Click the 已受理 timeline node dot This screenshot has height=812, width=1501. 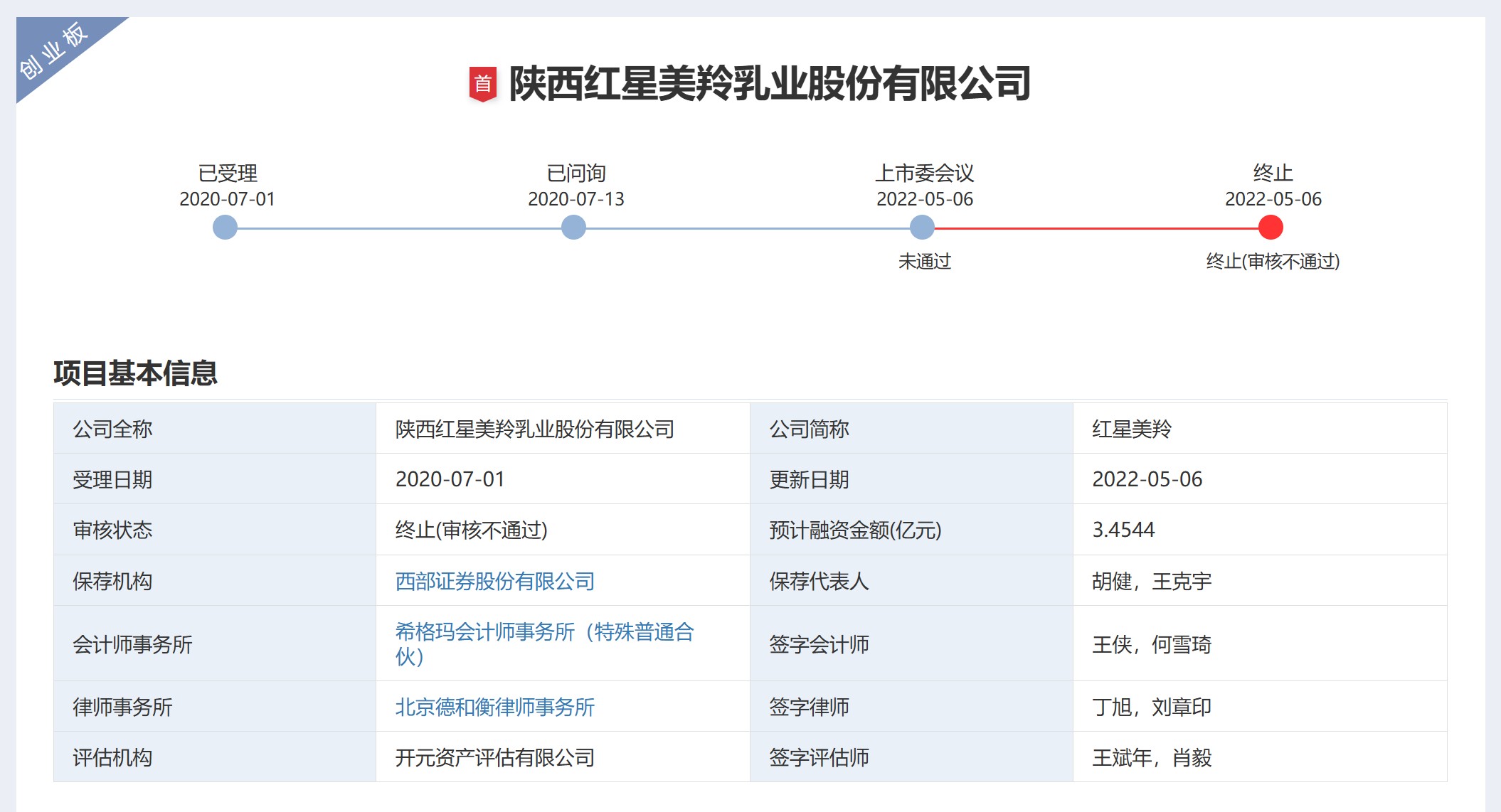coord(226,228)
